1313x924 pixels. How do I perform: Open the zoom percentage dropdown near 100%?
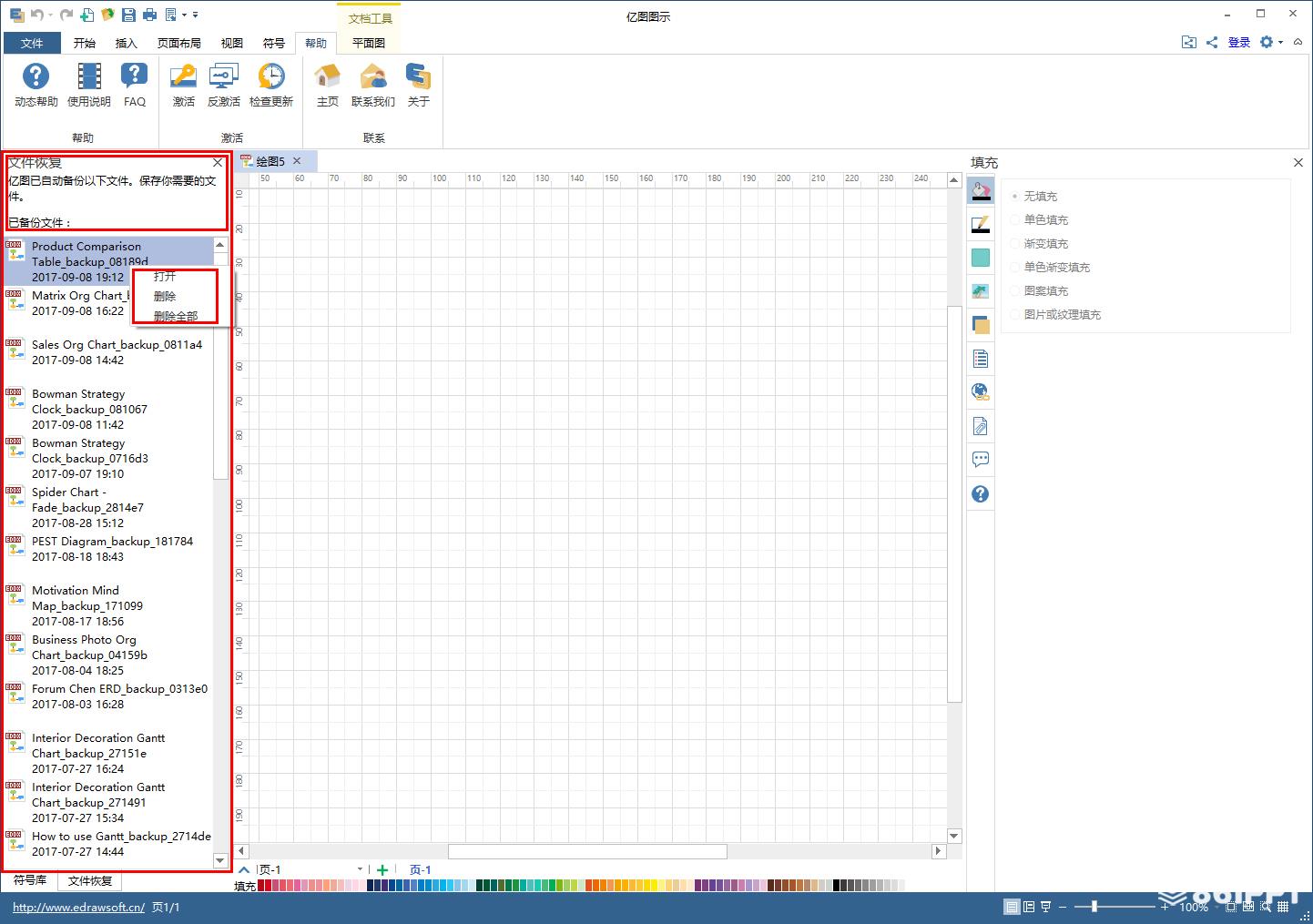1215,907
